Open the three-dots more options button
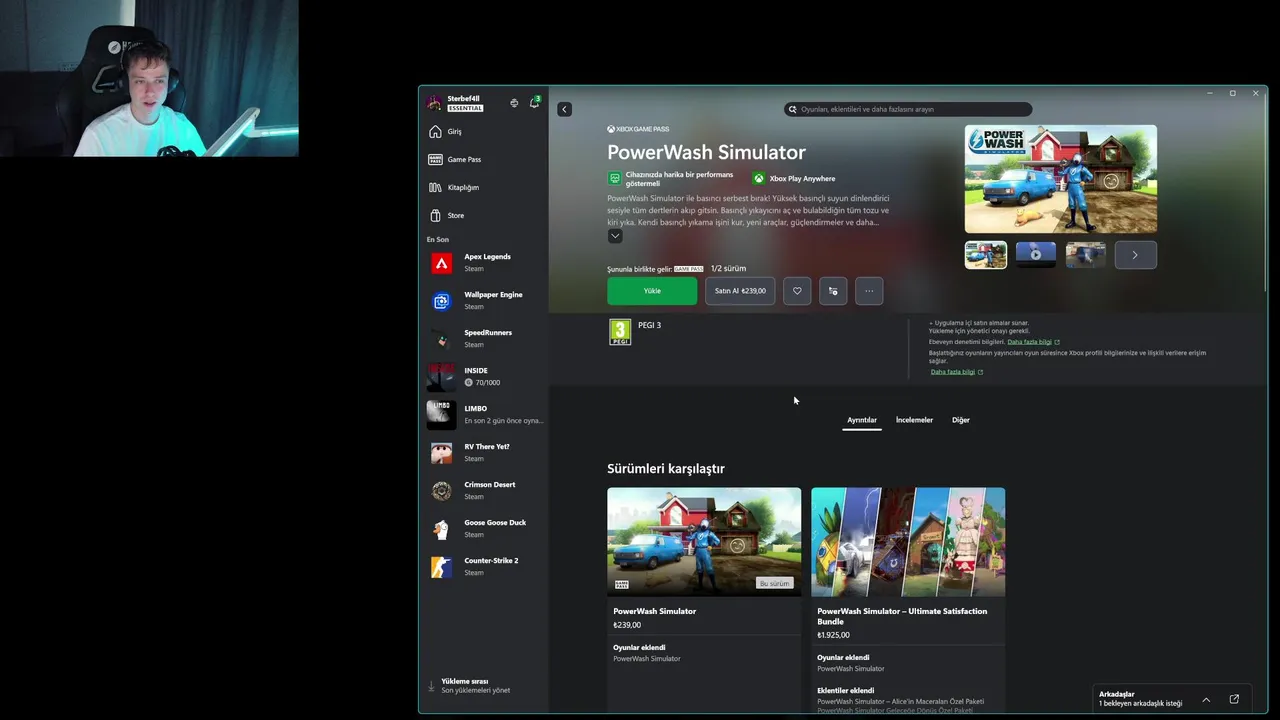 click(x=869, y=291)
